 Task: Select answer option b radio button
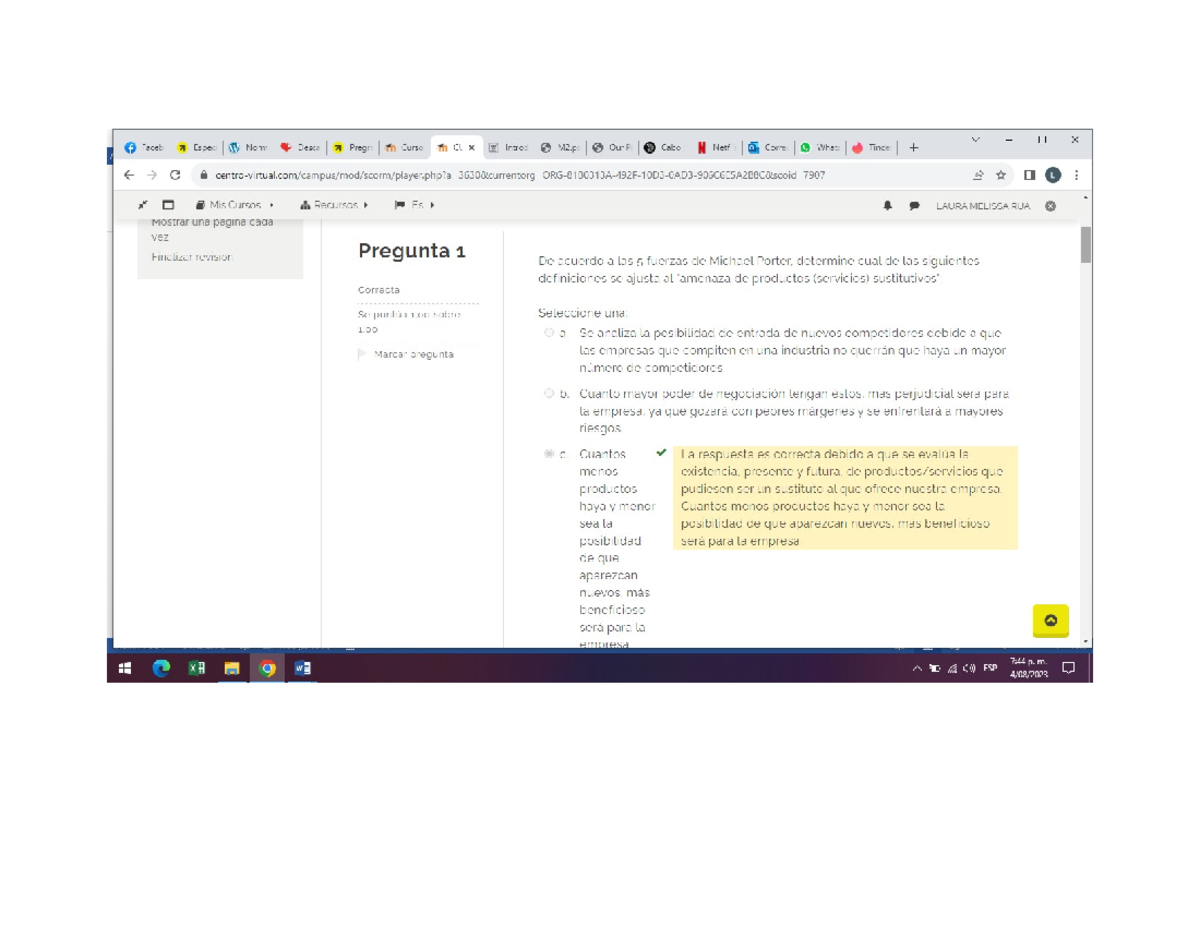(x=548, y=393)
